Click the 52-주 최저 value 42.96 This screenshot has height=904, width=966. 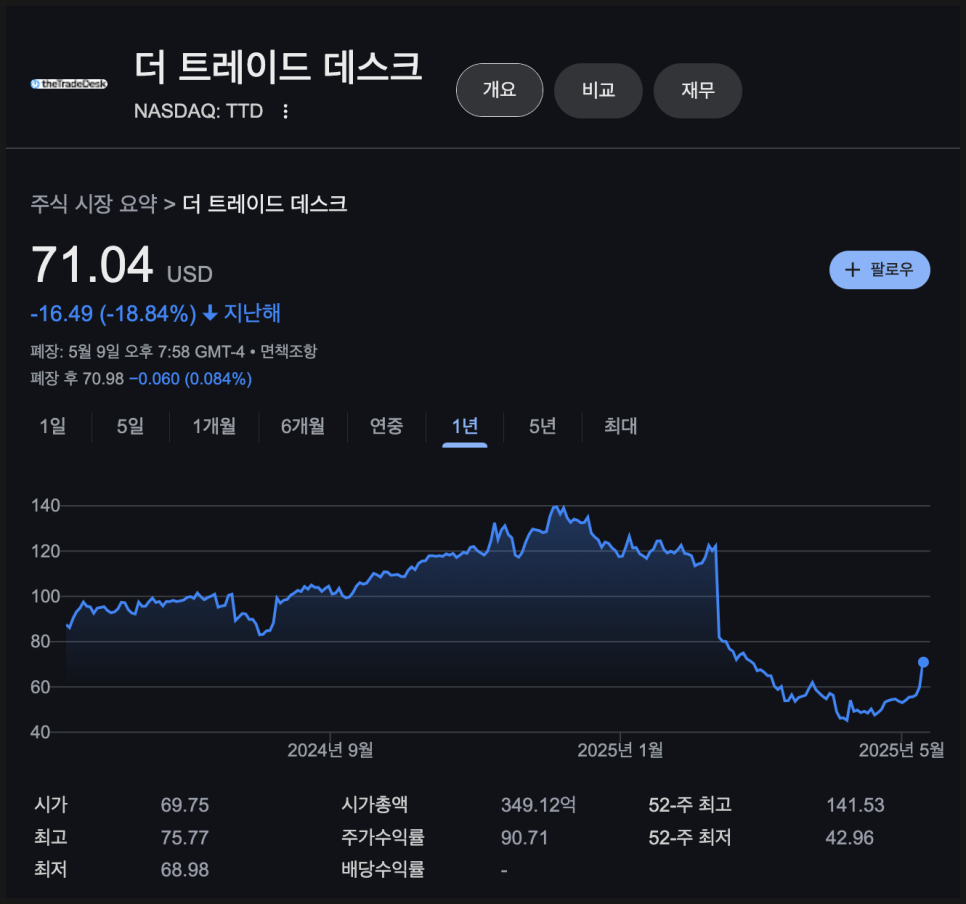(x=850, y=837)
